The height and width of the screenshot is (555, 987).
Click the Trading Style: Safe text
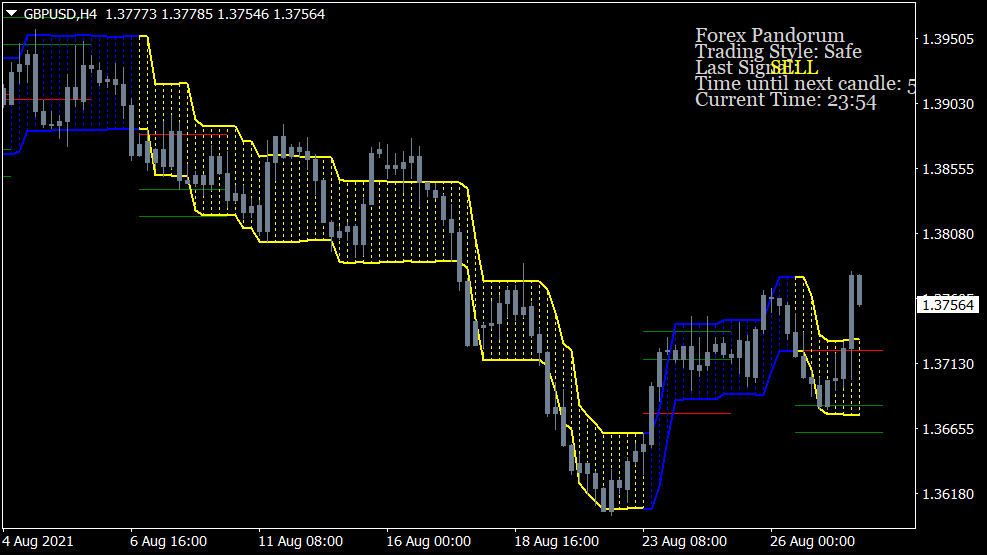pyautogui.click(x=777, y=51)
